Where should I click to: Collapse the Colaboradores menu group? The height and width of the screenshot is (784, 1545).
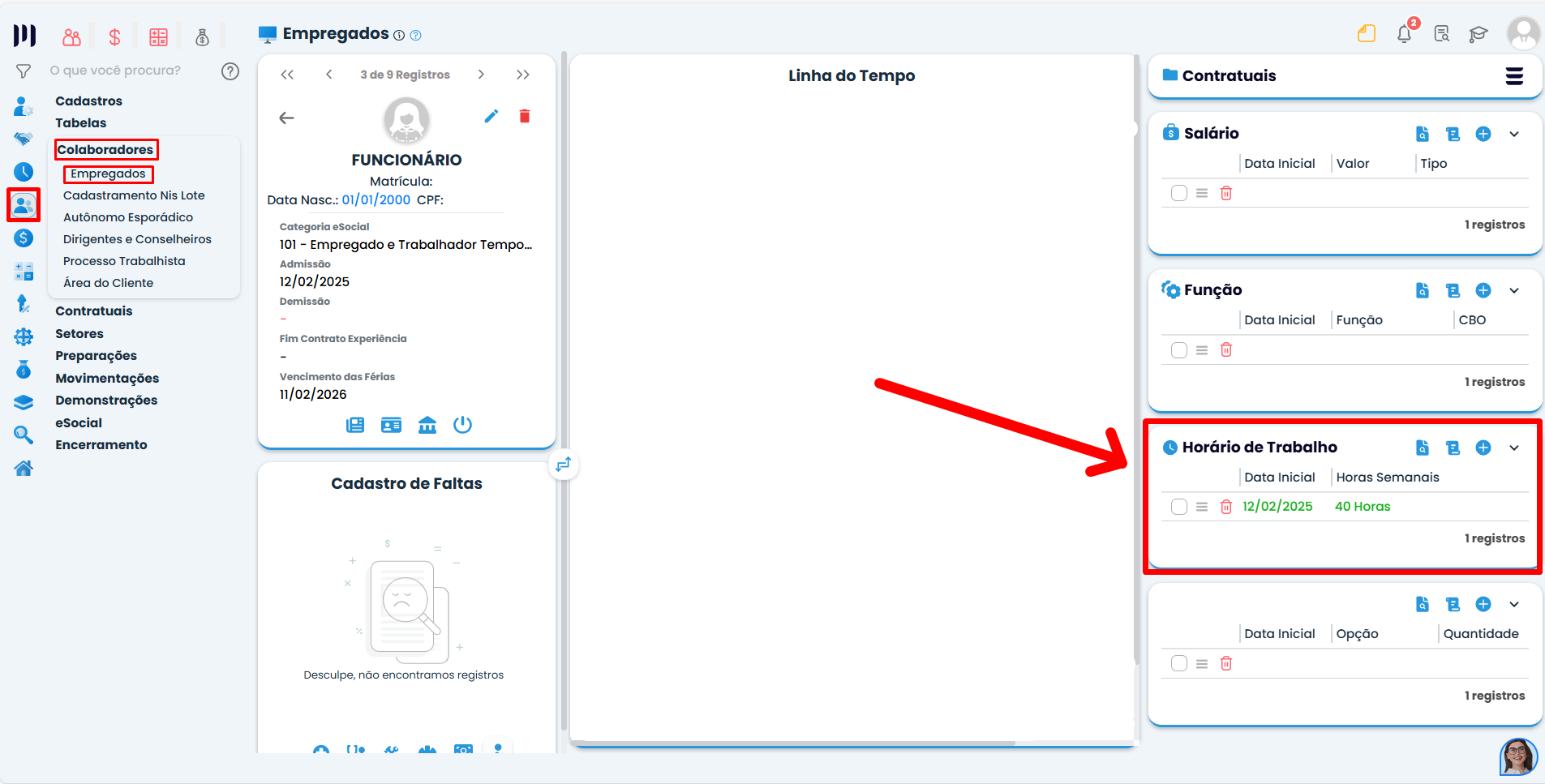[x=105, y=149]
